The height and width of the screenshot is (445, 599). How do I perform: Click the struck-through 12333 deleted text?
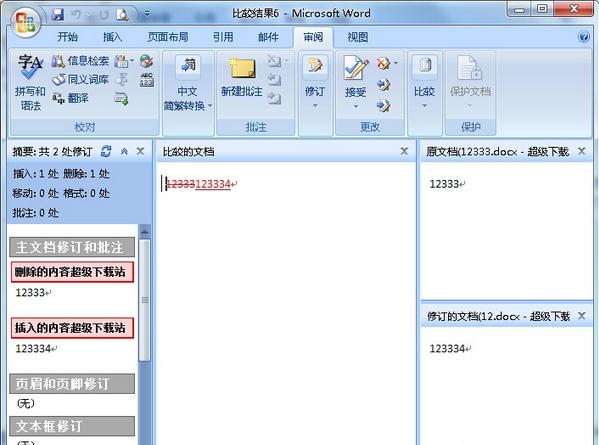[x=181, y=184]
